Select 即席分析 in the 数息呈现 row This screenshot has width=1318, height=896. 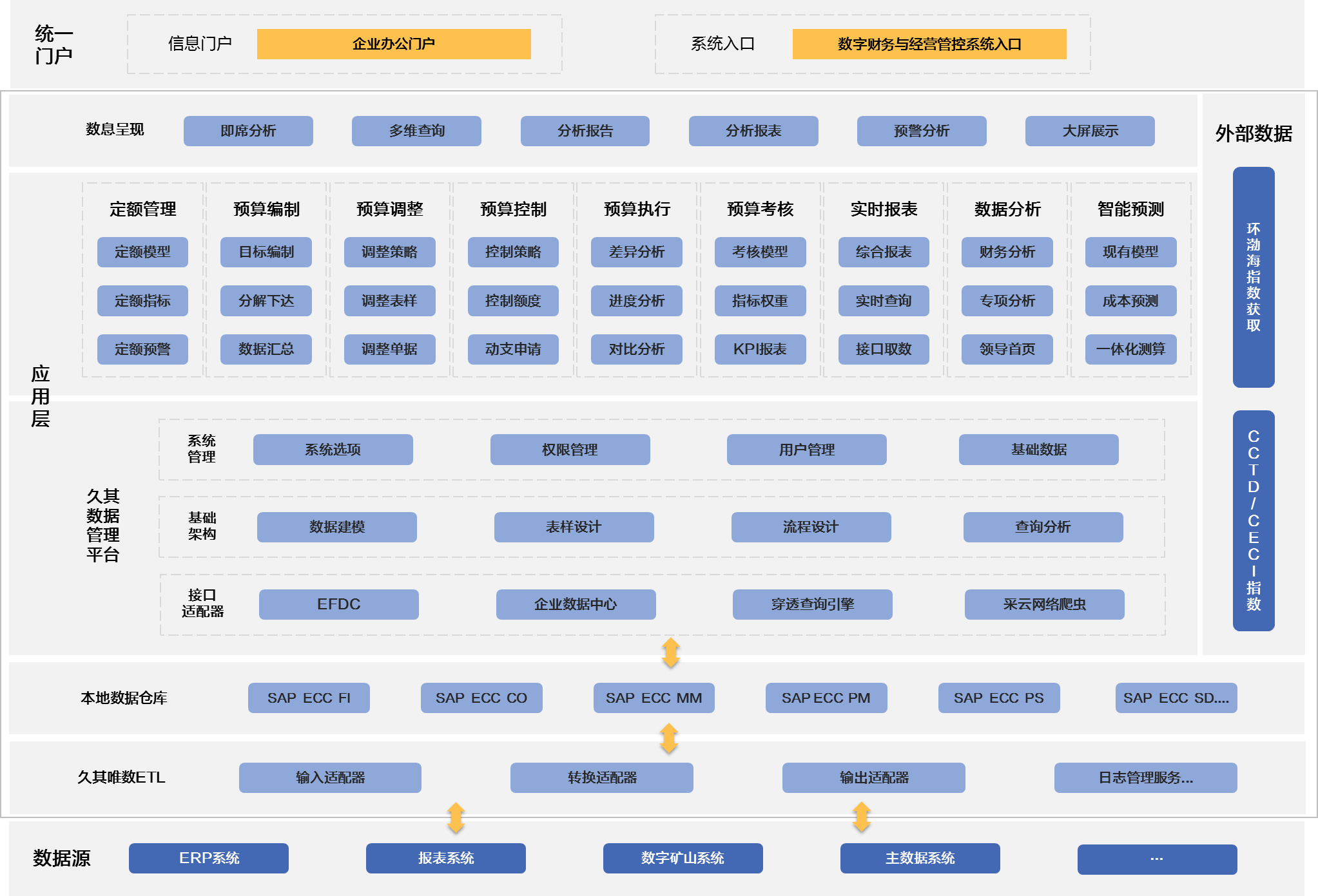point(248,131)
